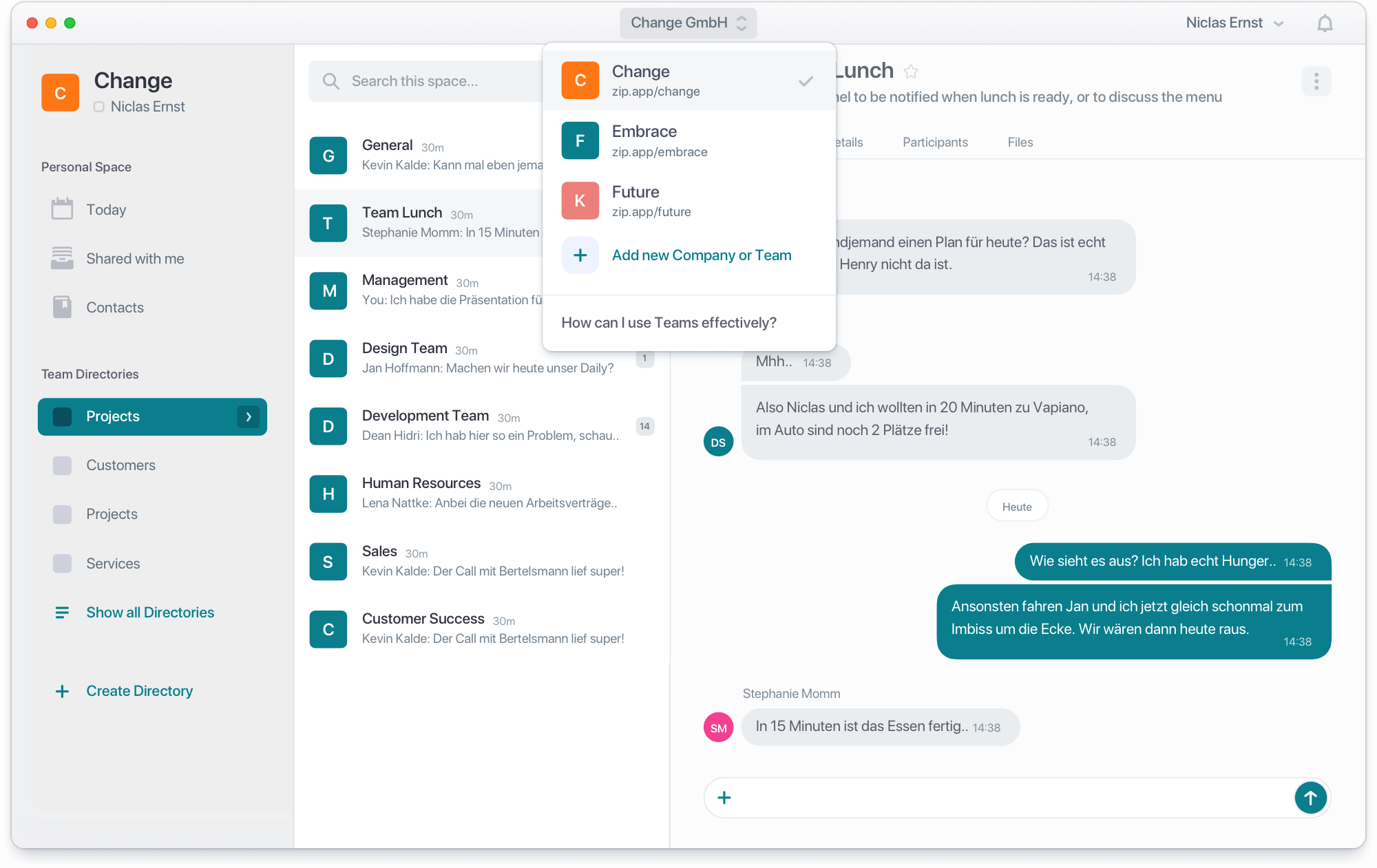Click the notification bell icon
The height and width of the screenshot is (868, 1377).
(1324, 23)
